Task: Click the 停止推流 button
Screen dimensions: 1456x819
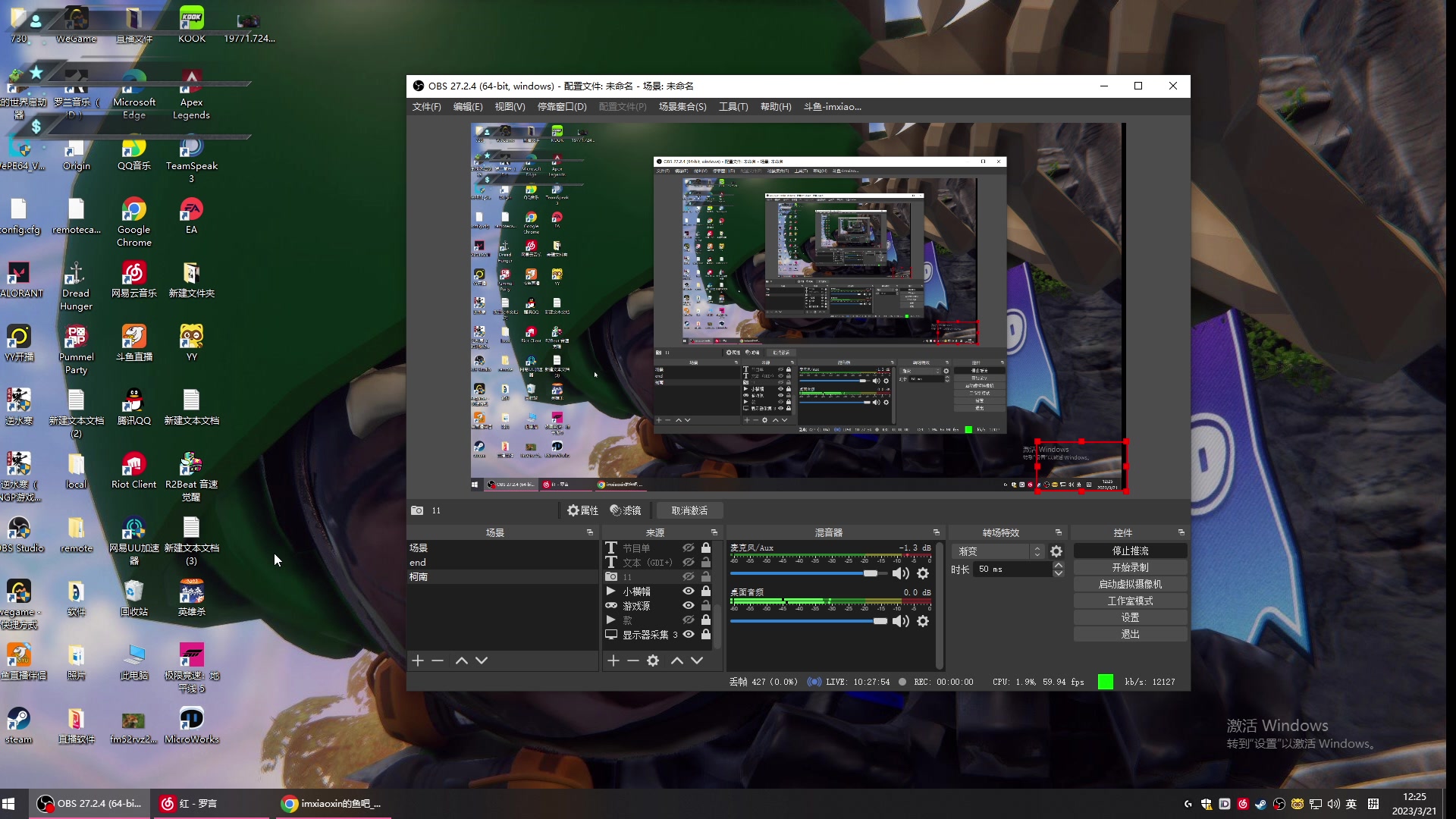Action: coord(1130,551)
